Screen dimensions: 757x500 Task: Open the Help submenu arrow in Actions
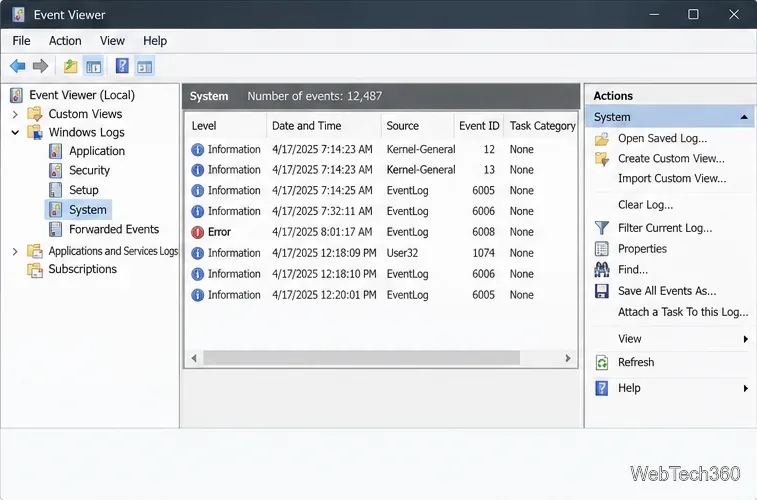click(746, 389)
